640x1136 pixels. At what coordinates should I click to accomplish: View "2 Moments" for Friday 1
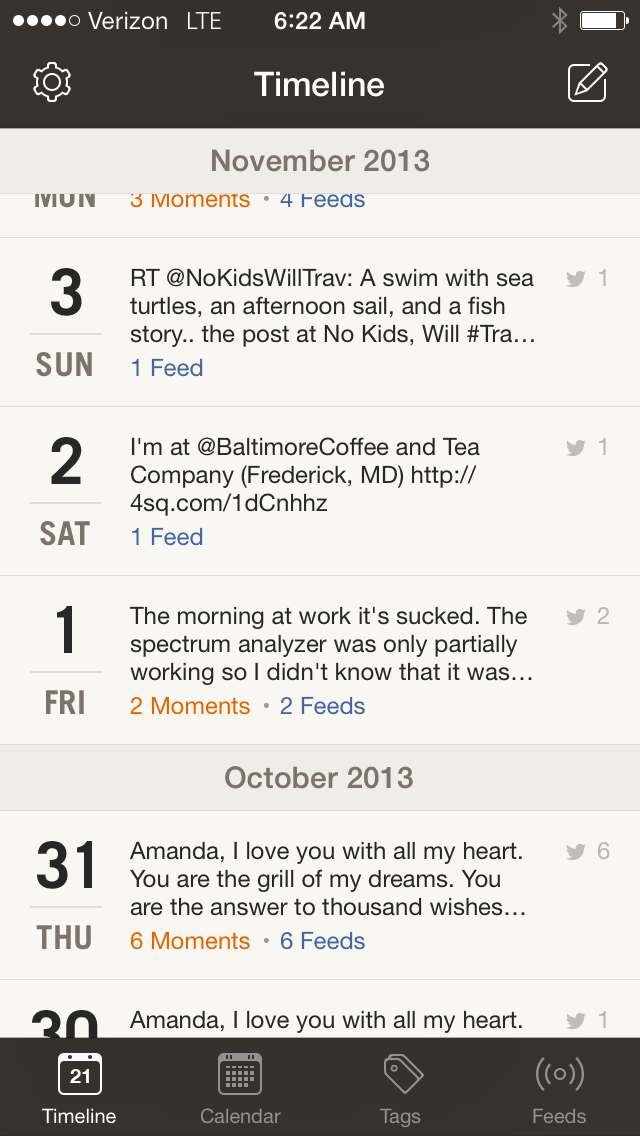tap(190, 706)
